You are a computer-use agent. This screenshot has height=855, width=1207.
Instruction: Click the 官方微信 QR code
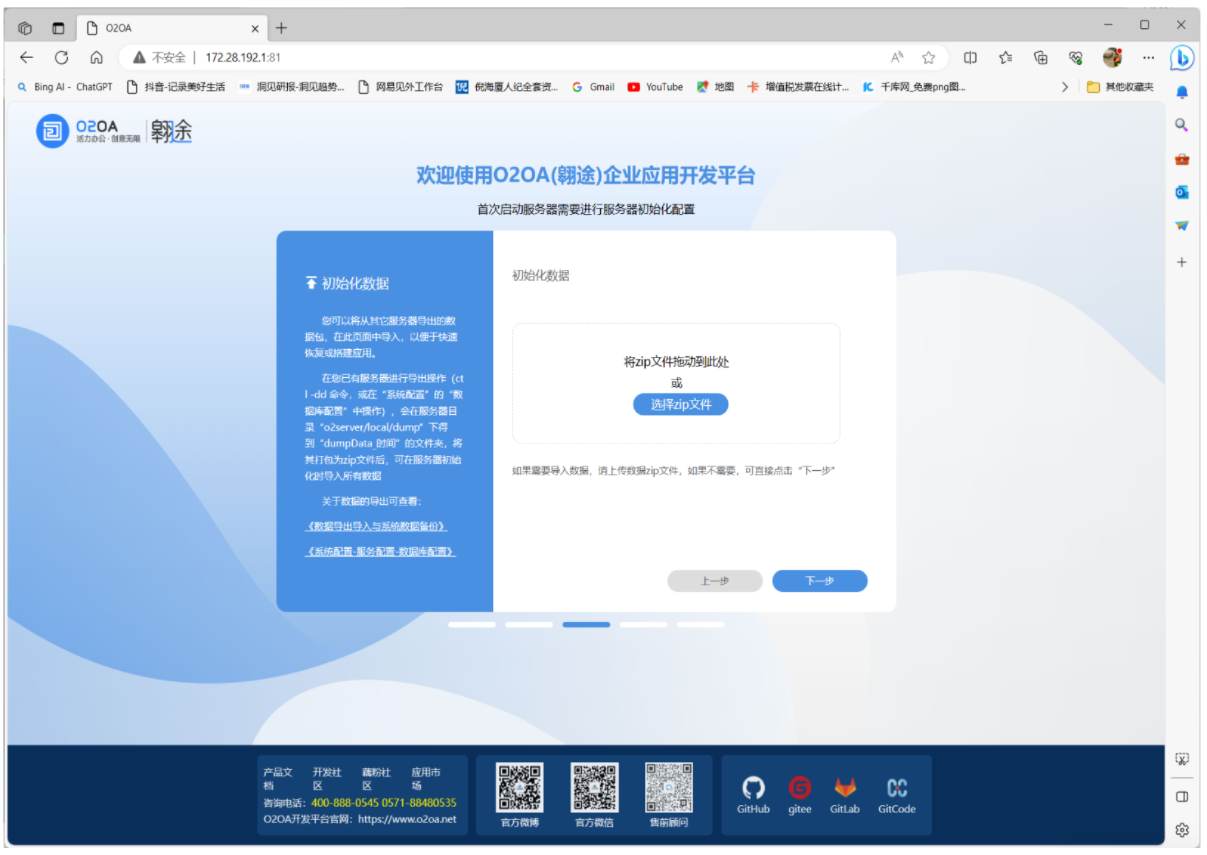coord(594,788)
